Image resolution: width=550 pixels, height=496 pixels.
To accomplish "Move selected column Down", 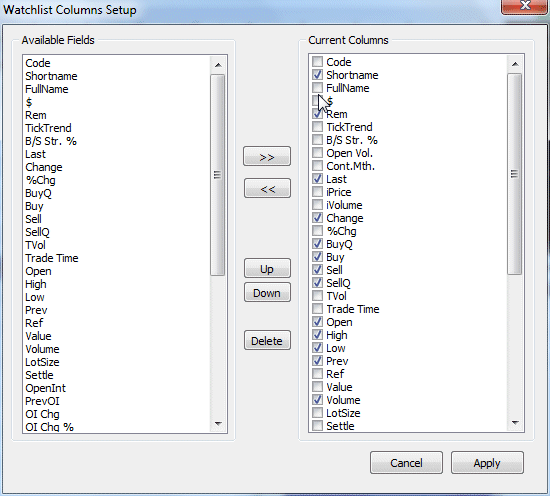I will coord(267,293).
